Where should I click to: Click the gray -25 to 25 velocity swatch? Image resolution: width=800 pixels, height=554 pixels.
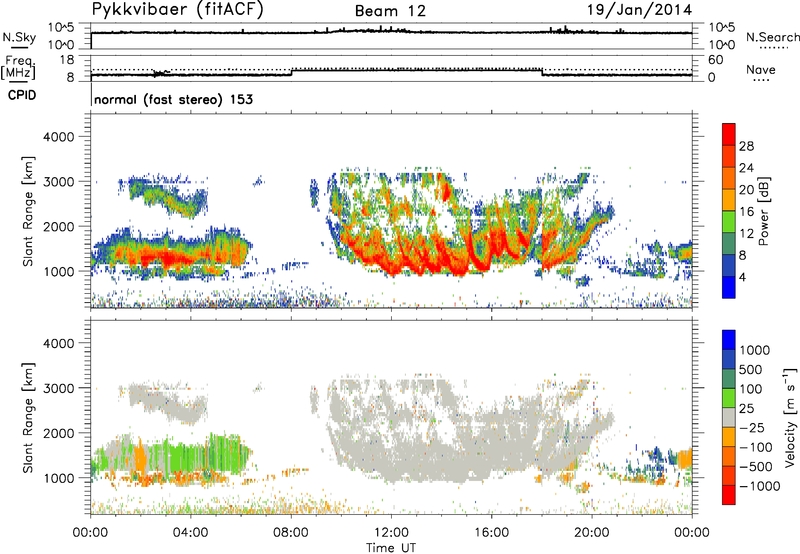[729, 417]
